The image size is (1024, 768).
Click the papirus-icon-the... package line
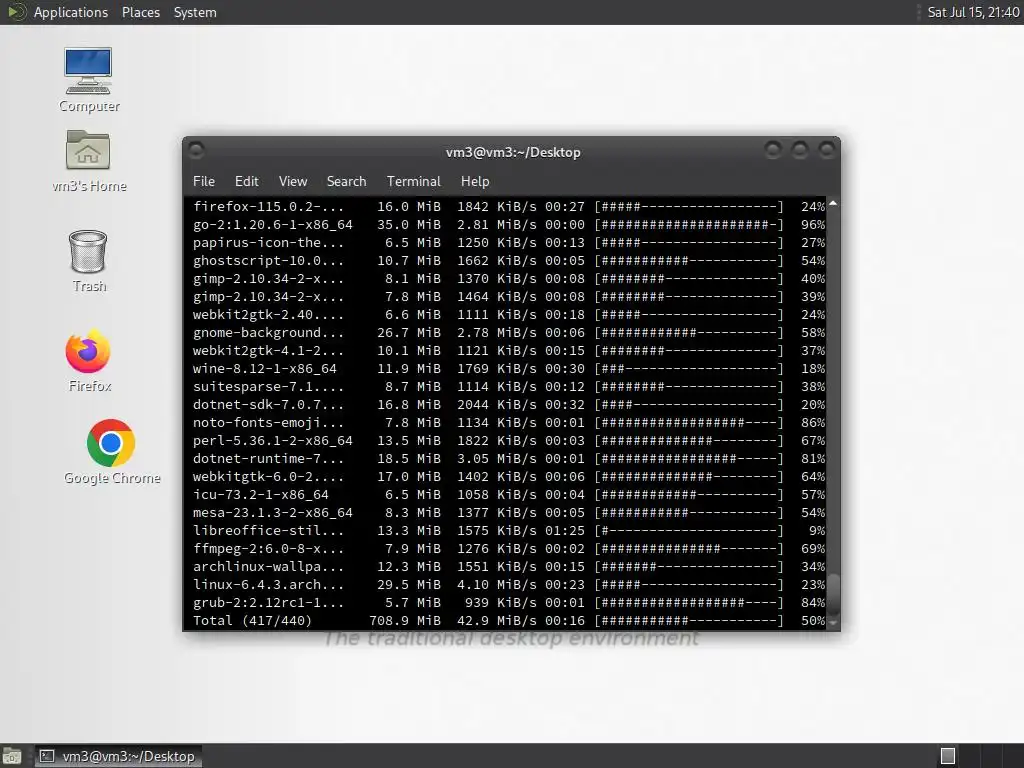tap(509, 242)
